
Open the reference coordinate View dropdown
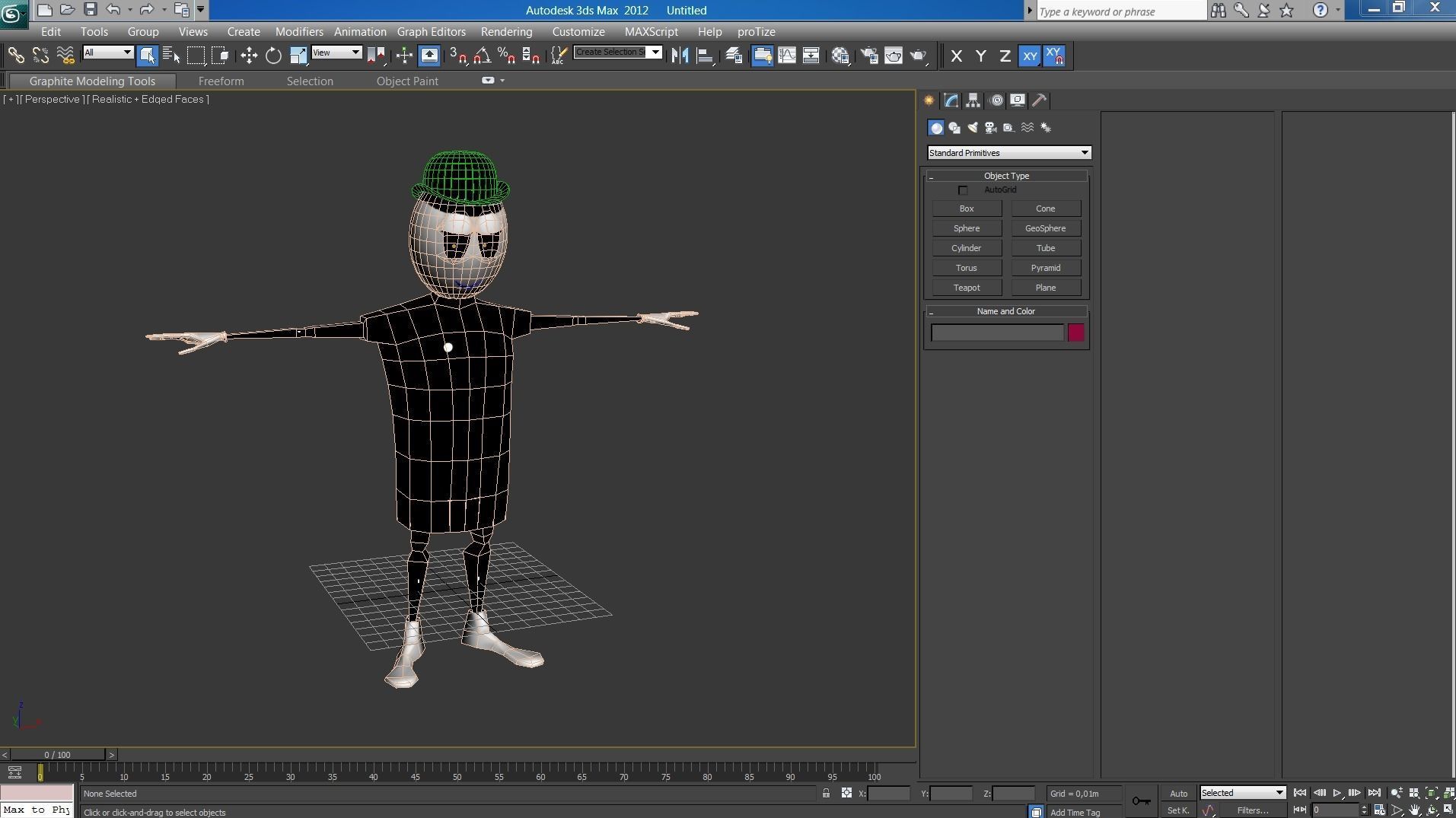coord(336,53)
